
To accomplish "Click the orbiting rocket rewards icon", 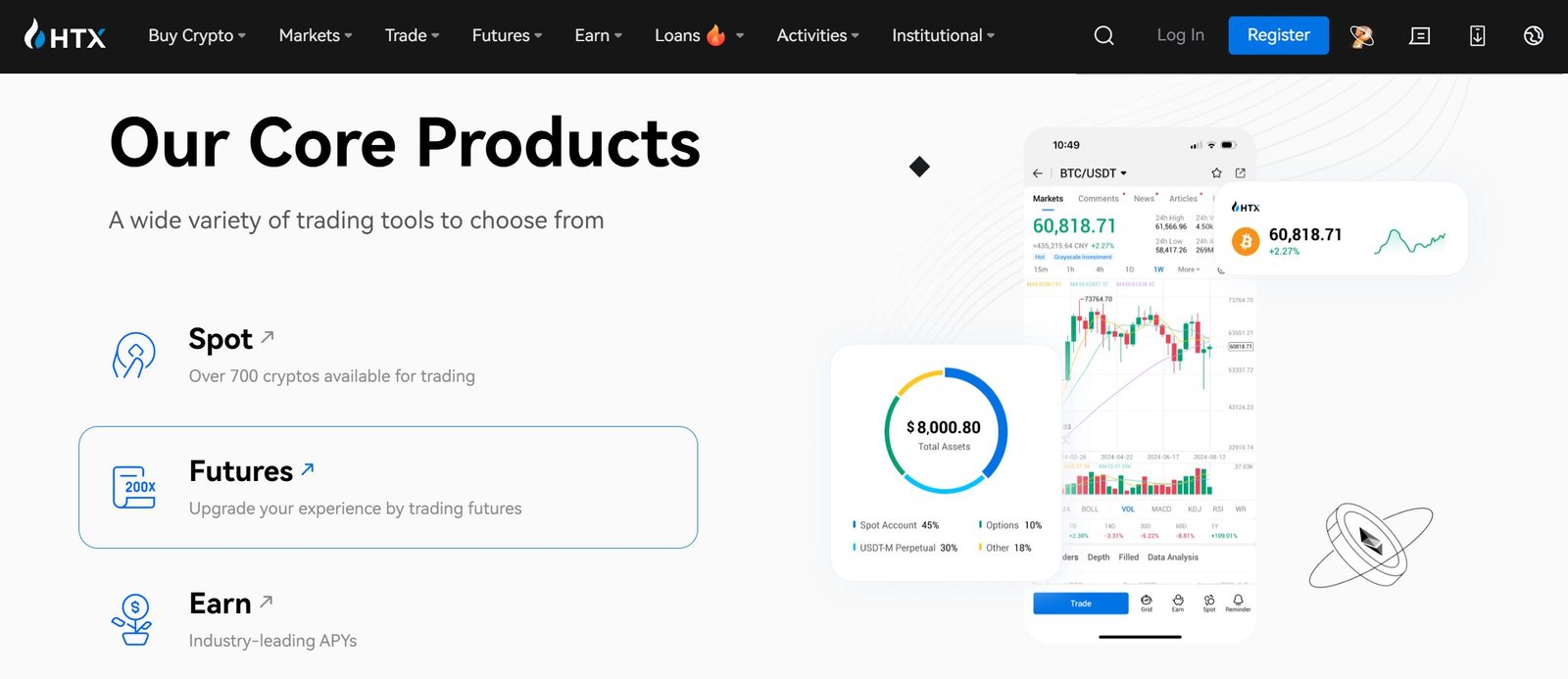I will click(x=1361, y=35).
